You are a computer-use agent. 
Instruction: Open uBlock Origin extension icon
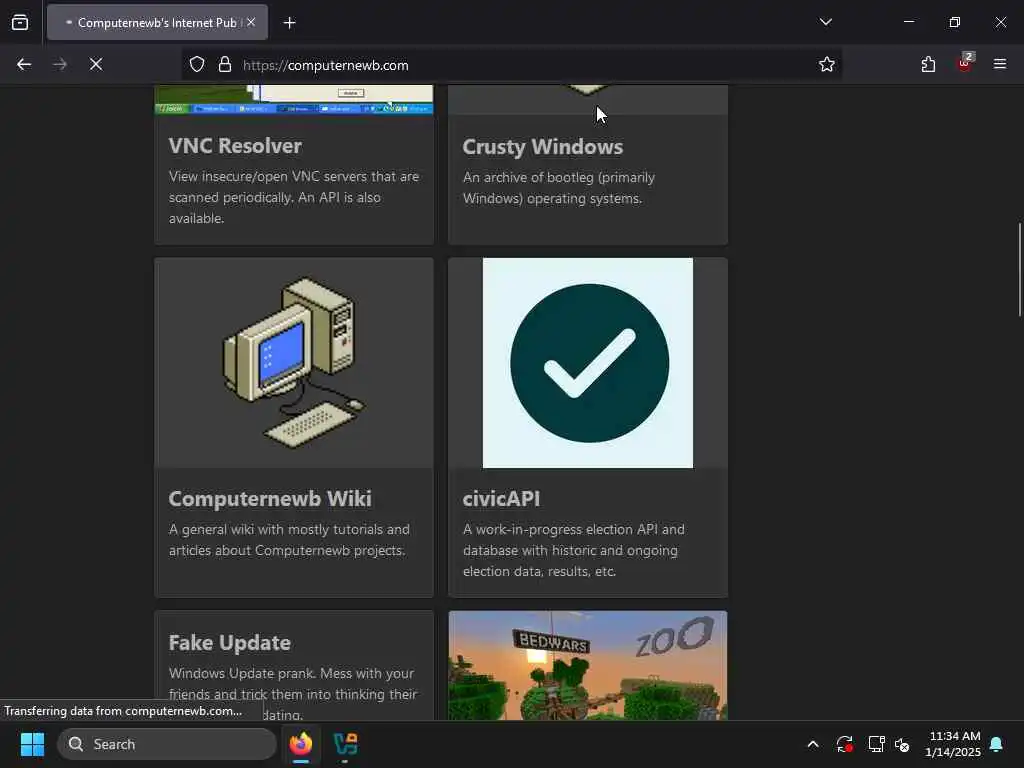coord(965,63)
